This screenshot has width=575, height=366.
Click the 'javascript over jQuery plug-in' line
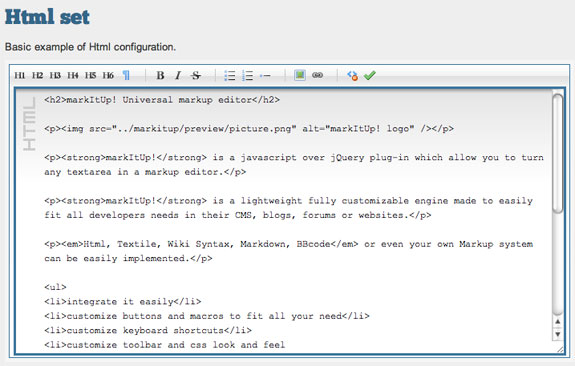tap(294, 158)
